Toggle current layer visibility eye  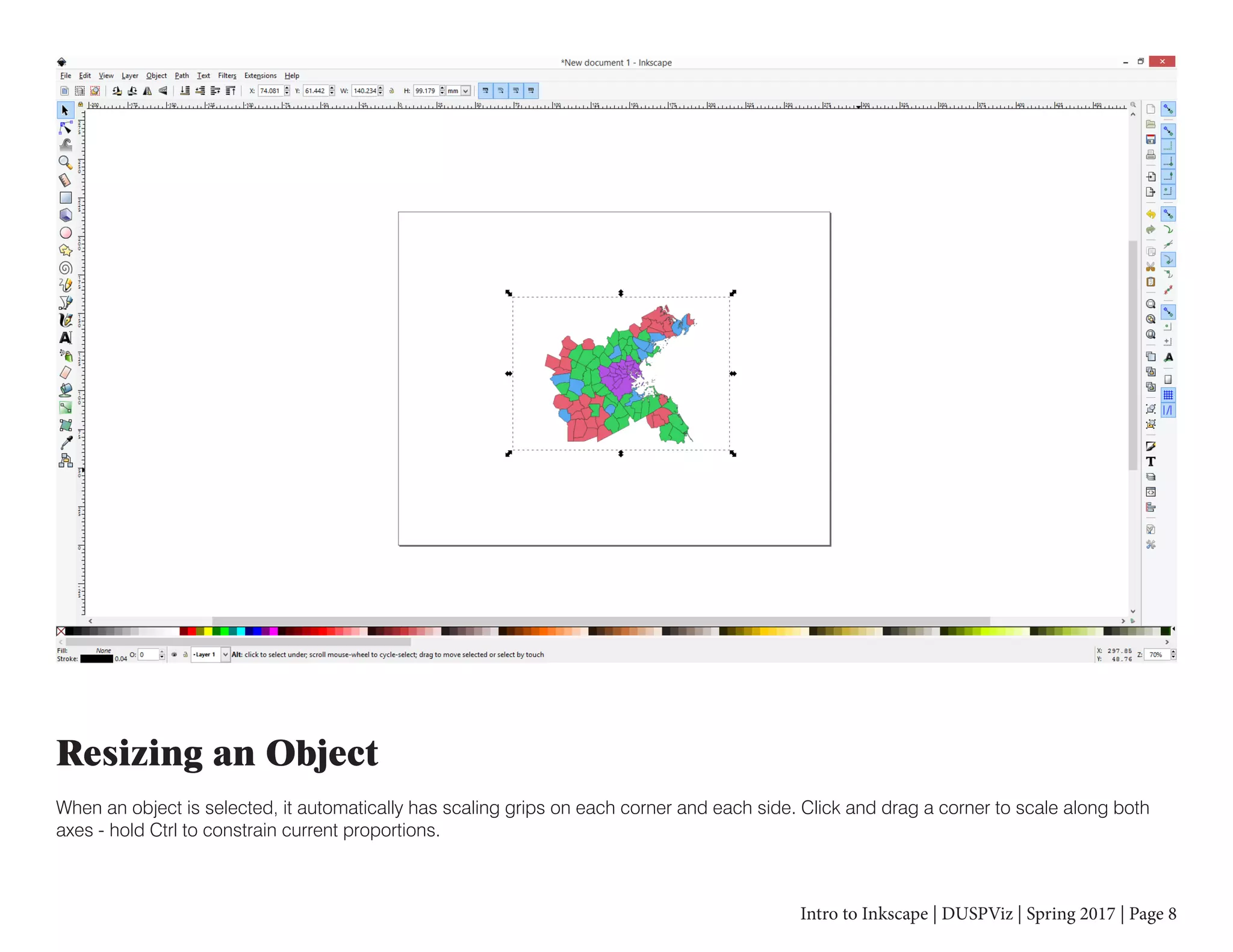point(174,655)
